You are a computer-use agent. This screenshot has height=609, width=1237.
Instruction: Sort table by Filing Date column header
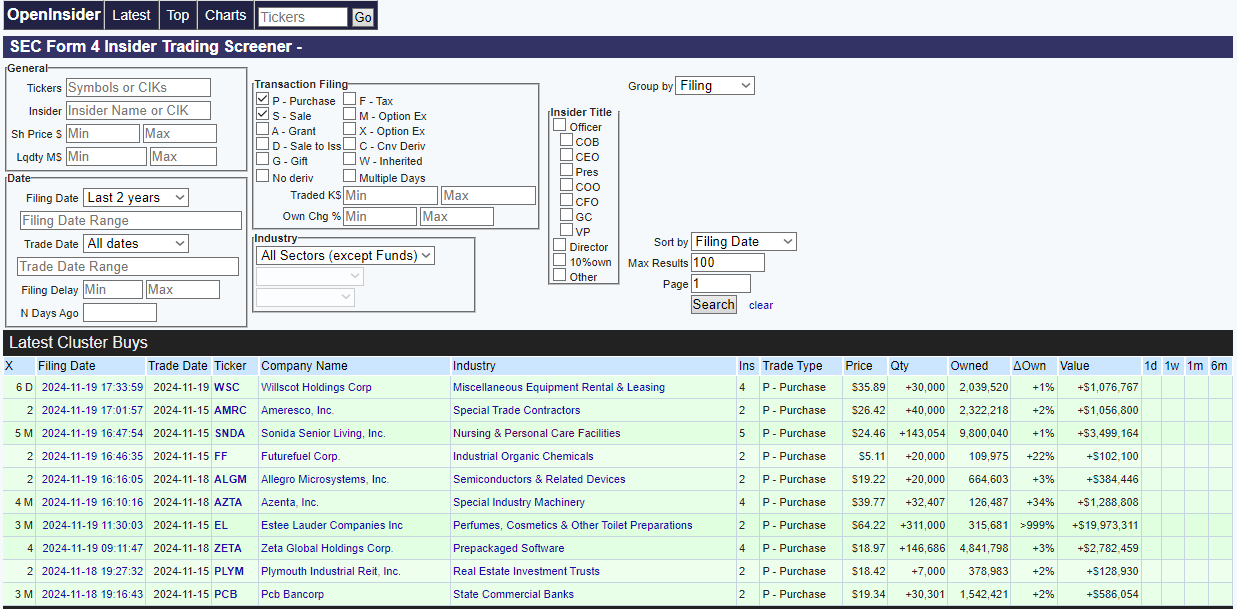[x=67, y=366]
